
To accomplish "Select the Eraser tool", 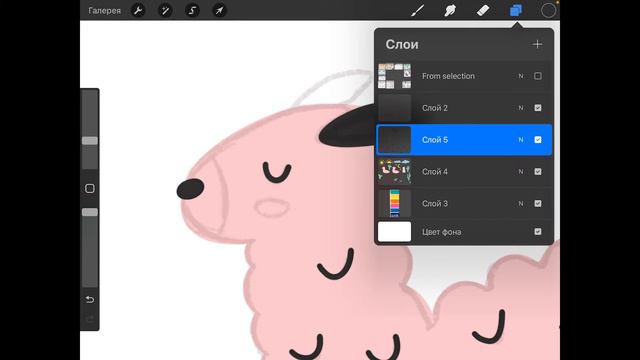I will pyautogui.click(x=483, y=10).
